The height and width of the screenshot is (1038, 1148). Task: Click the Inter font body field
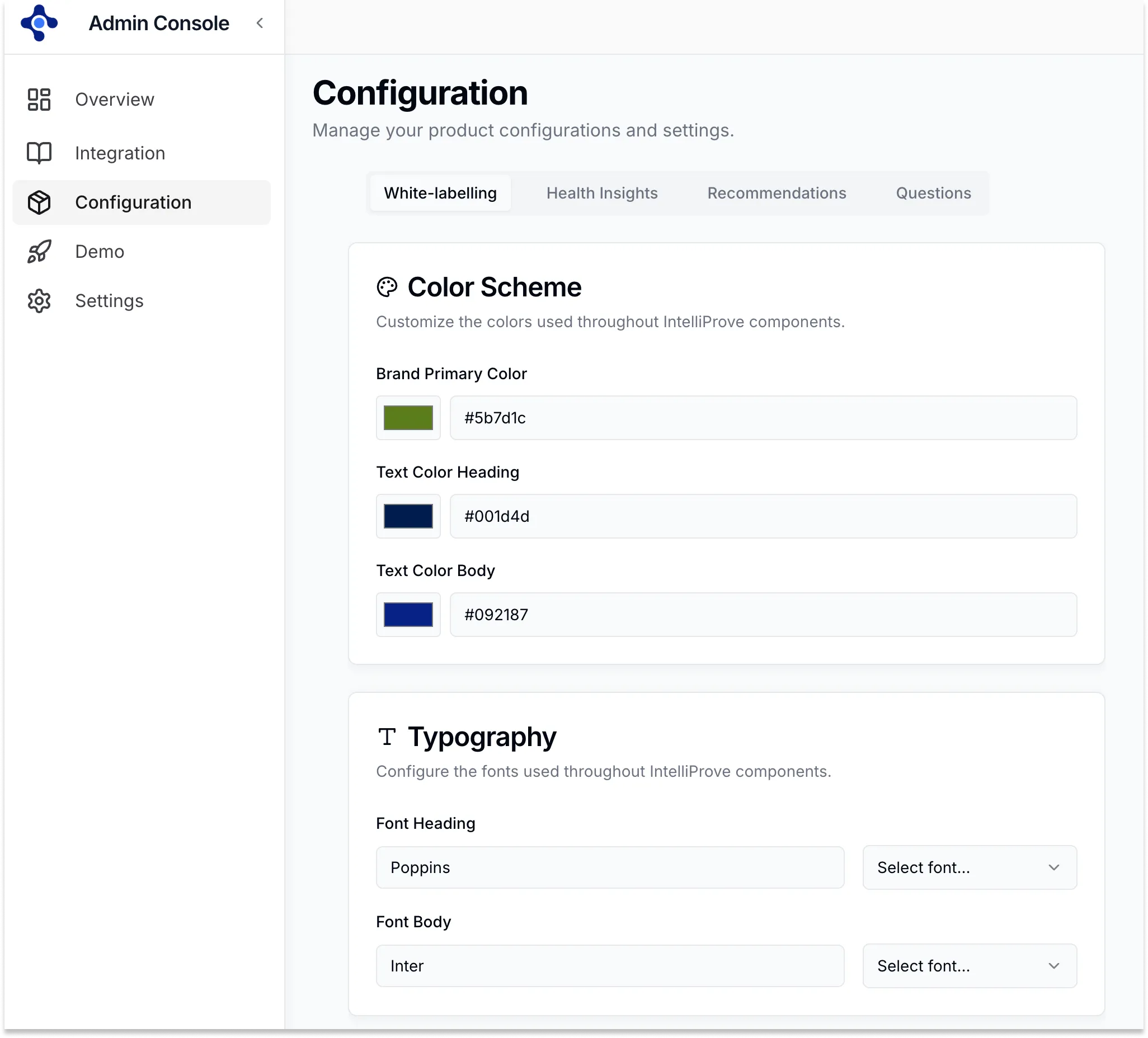pyautogui.click(x=610, y=966)
